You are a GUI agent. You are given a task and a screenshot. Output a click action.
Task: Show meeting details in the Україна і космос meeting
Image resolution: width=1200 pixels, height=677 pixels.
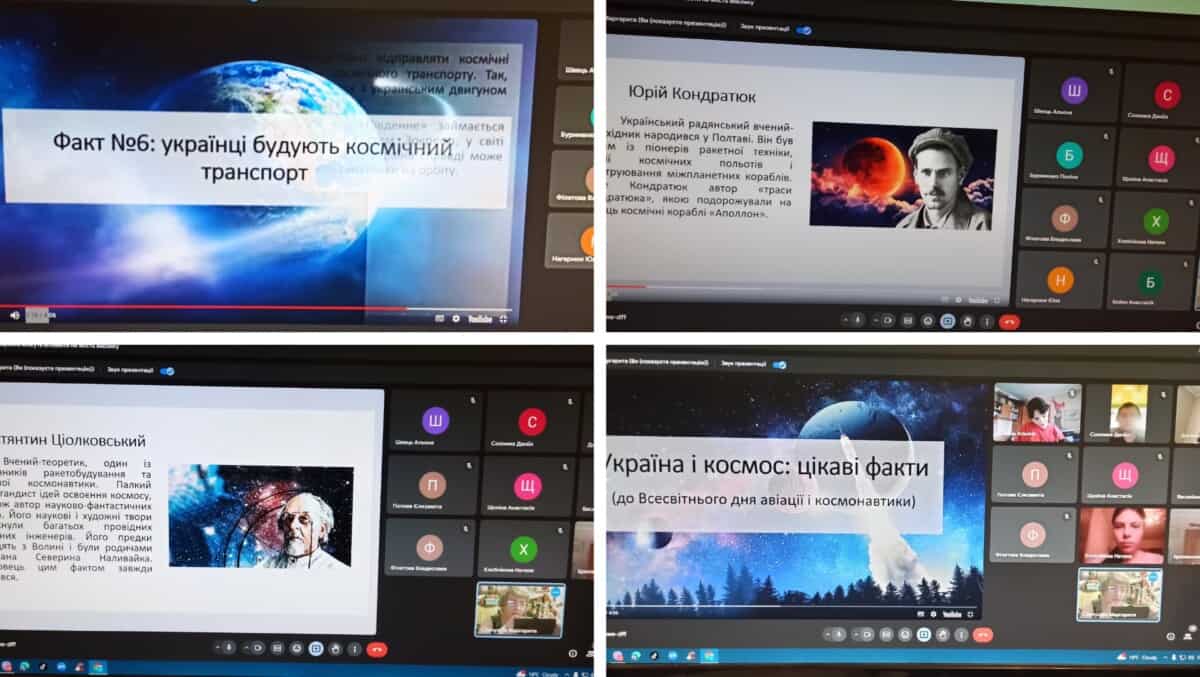[x=1171, y=636]
